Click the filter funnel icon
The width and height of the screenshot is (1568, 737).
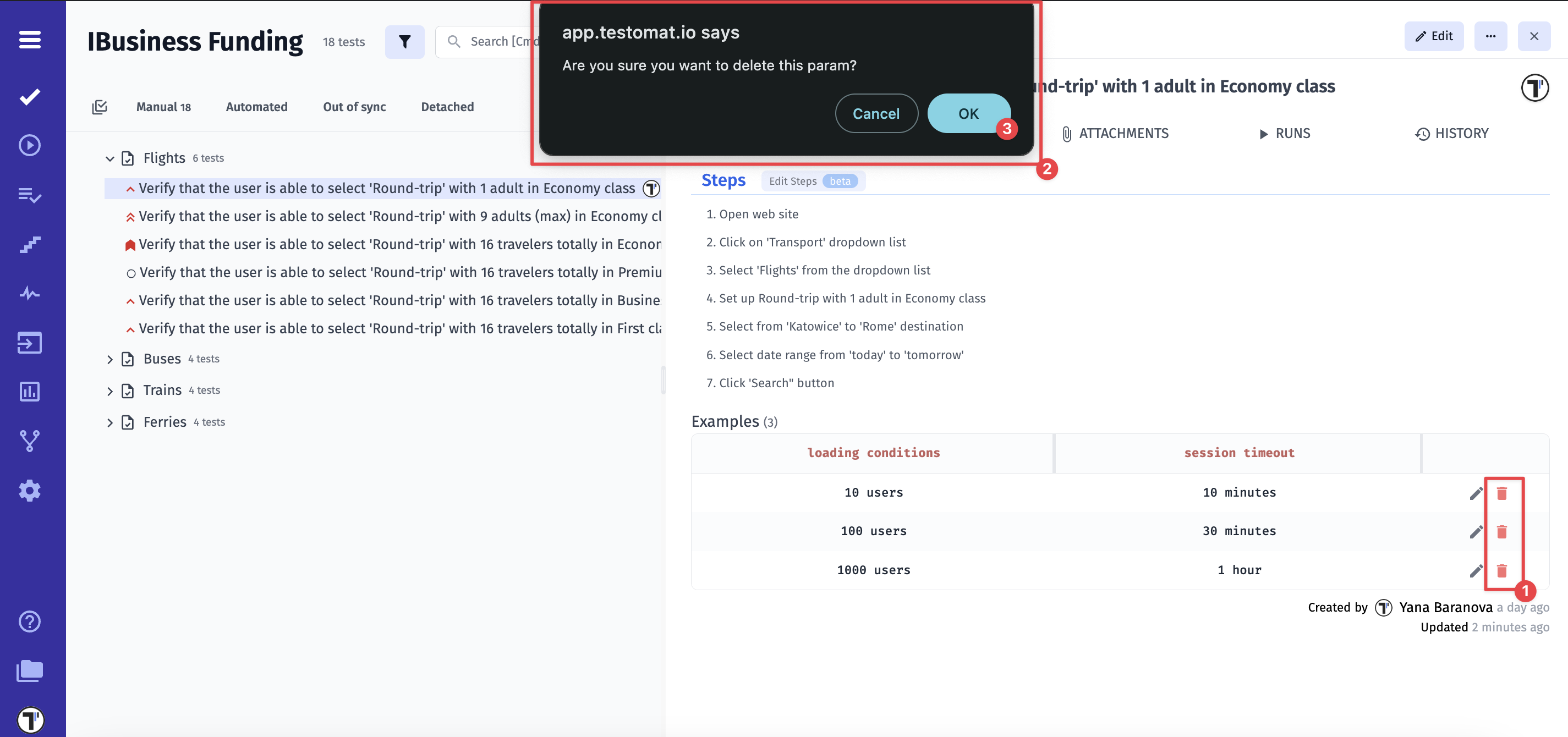pos(404,41)
